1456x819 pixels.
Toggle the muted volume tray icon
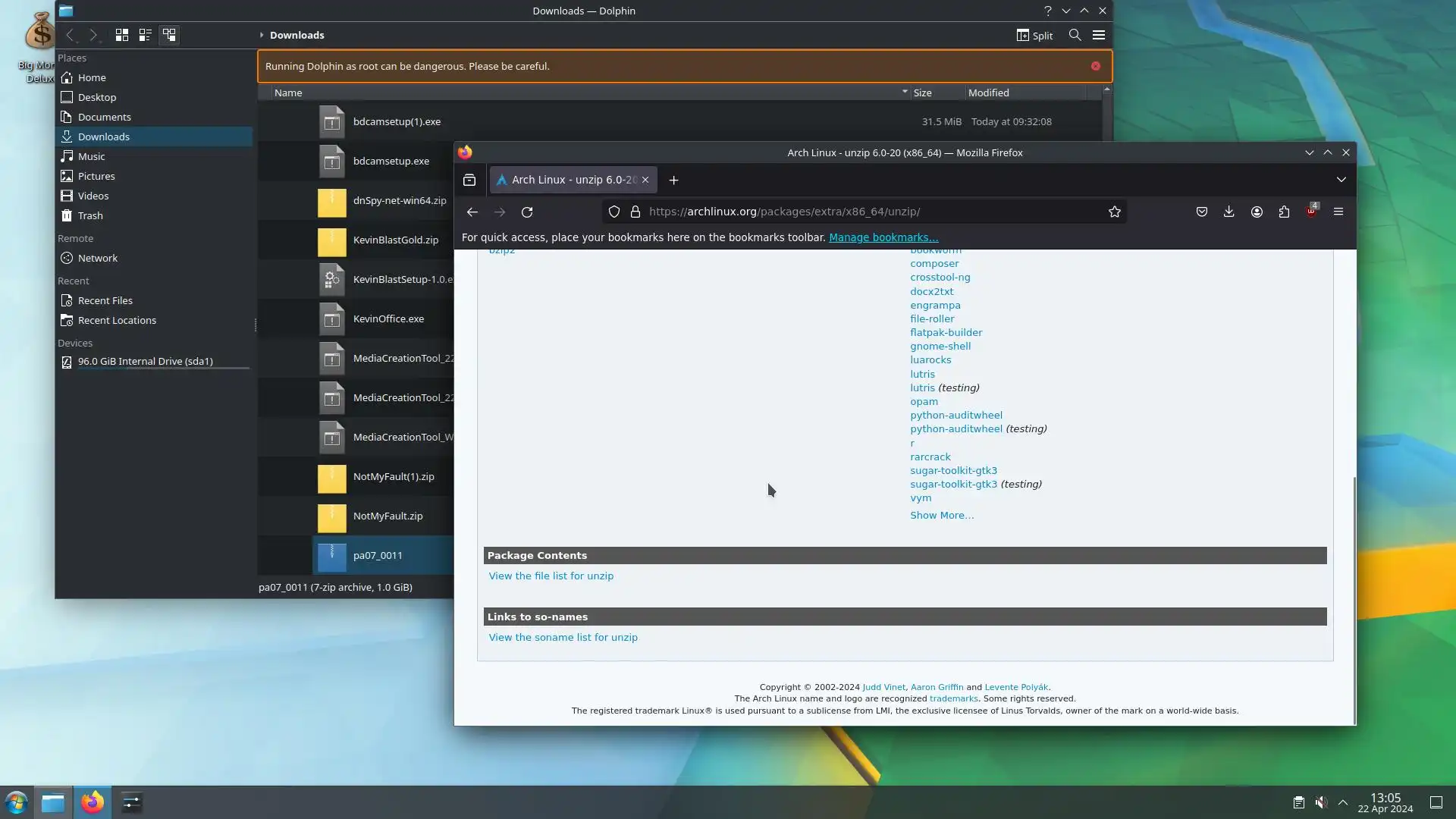pos(1321,802)
